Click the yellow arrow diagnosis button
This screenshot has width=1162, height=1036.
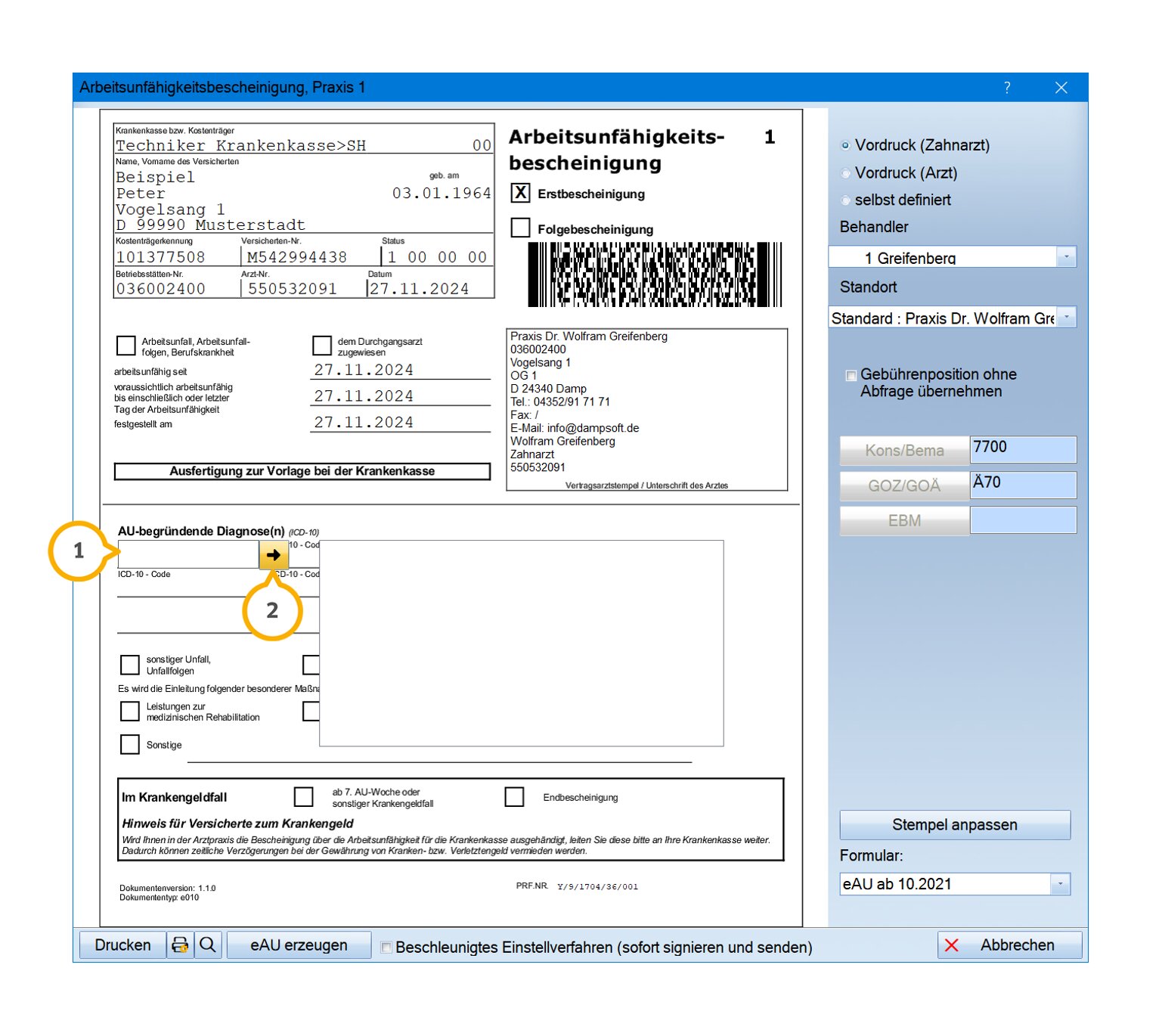pyautogui.click(x=273, y=554)
